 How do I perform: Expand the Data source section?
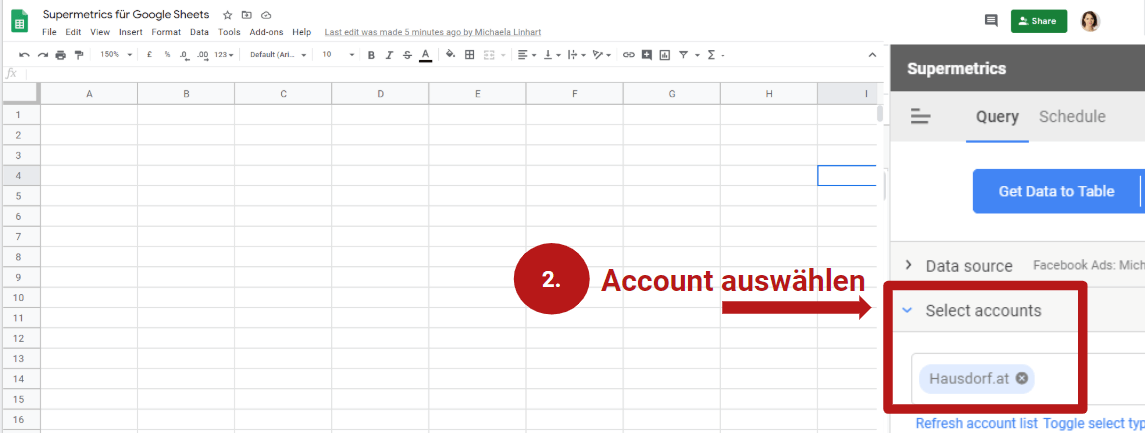908,265
